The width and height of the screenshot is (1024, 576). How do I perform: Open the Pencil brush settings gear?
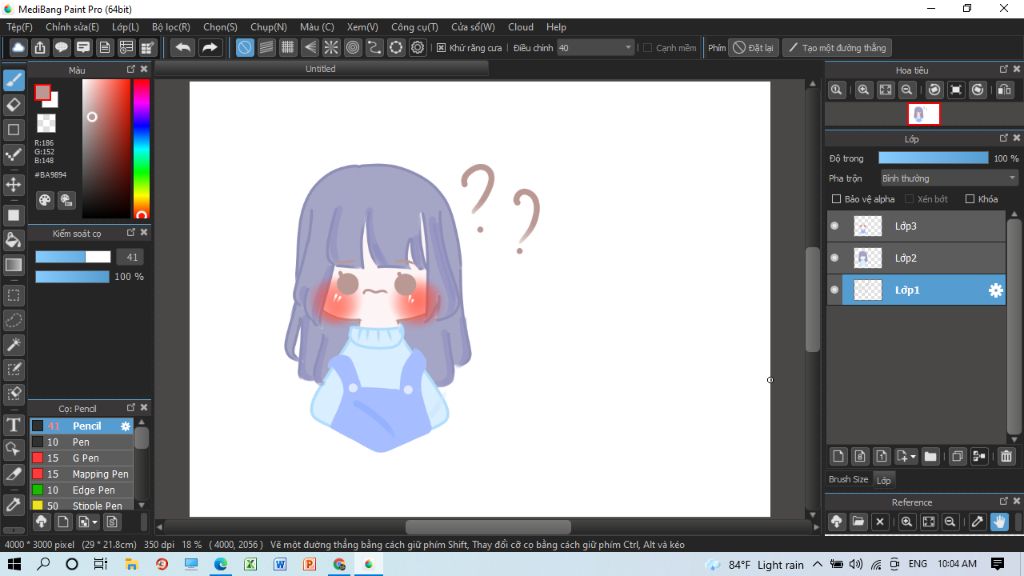(x=124, y=425)
